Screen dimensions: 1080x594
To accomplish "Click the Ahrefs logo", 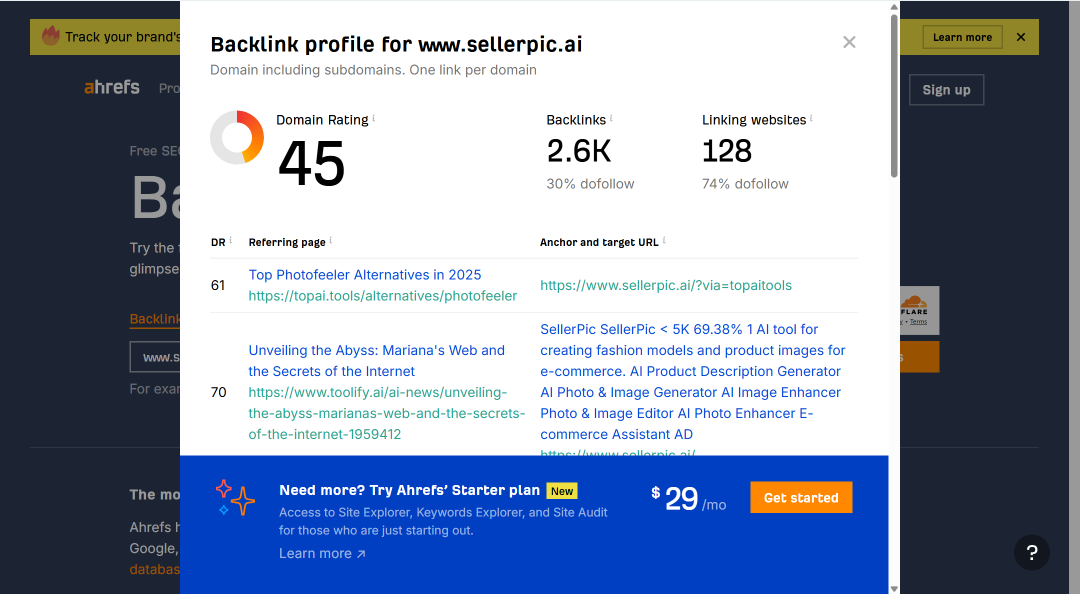I will click(112, 88).
